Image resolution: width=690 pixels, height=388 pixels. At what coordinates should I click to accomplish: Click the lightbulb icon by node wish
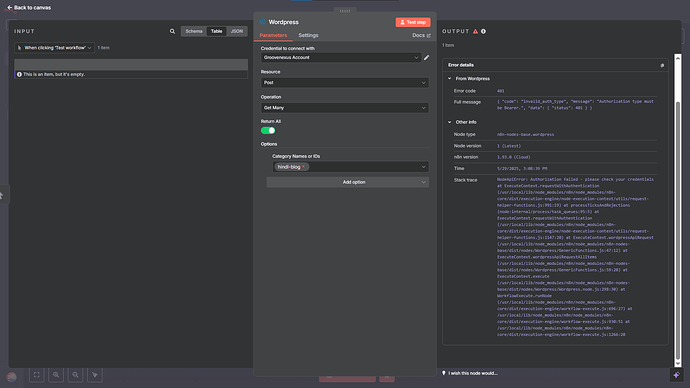pos(444,373)
